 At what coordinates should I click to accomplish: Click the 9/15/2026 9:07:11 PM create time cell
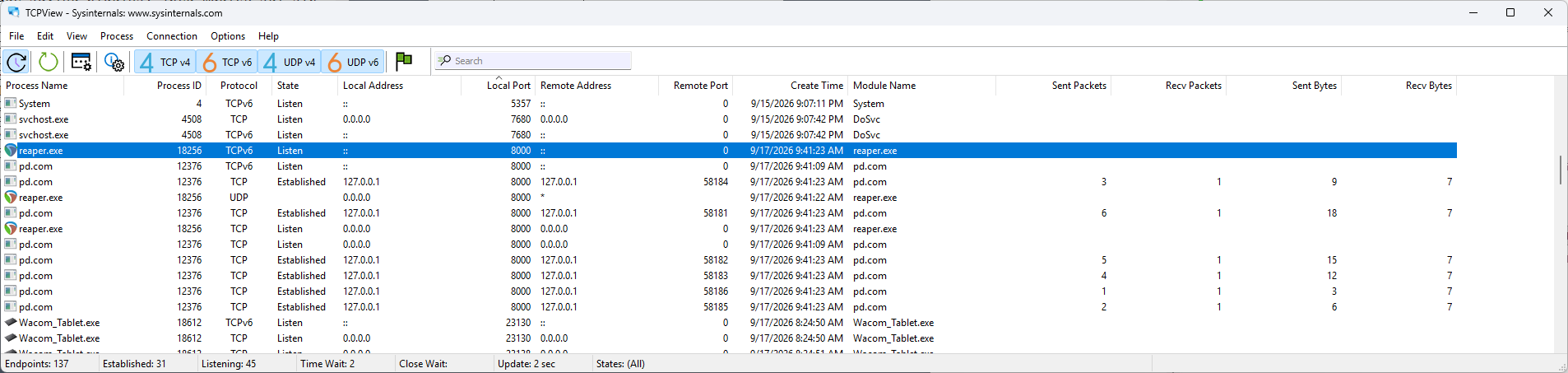tap(796, 104)
